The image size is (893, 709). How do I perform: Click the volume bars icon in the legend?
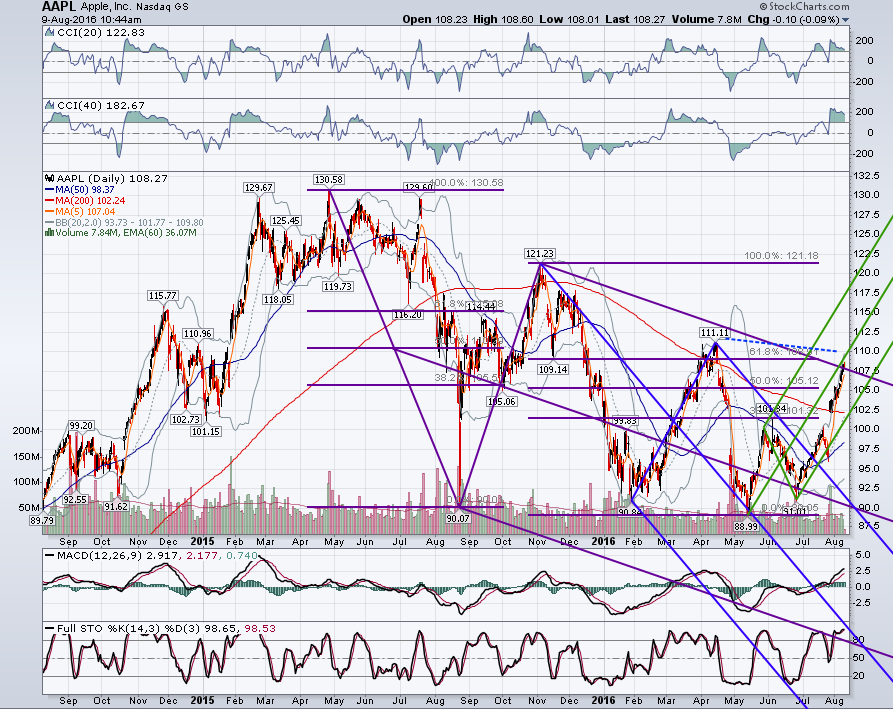(50, 233)
